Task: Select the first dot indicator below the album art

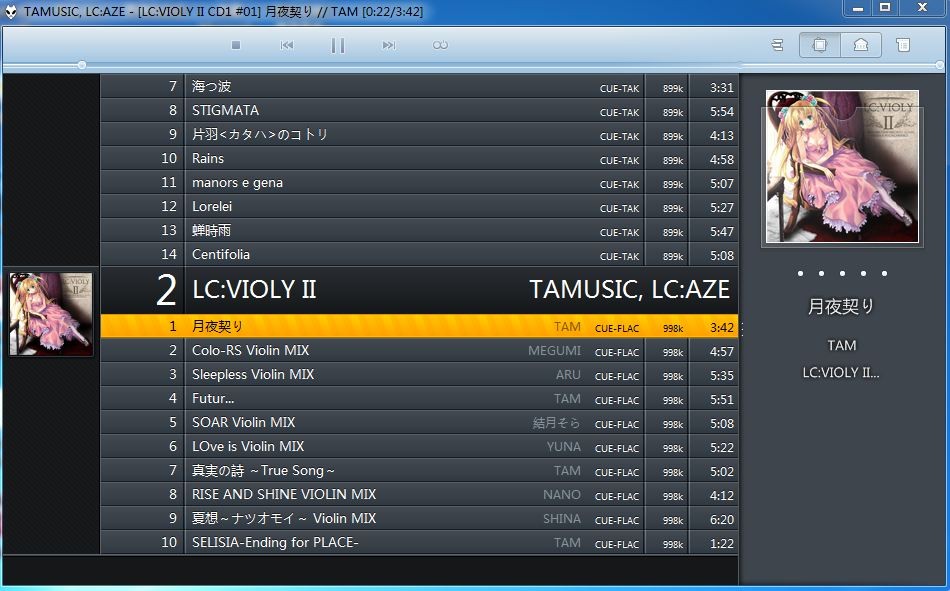Action: click(800, 272)
